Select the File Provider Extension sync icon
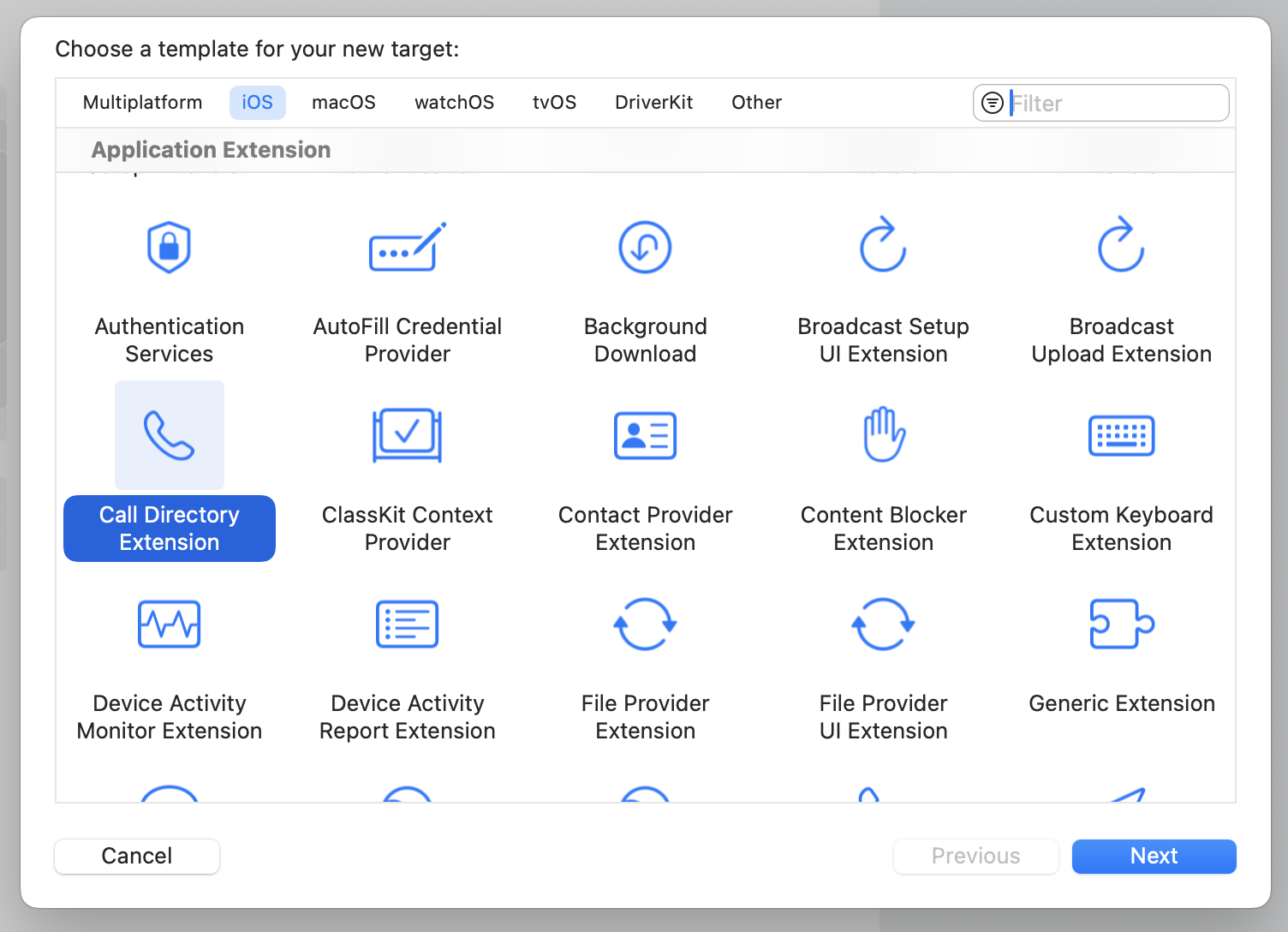Screen dimensions: 1288x932 click(645, 624)
